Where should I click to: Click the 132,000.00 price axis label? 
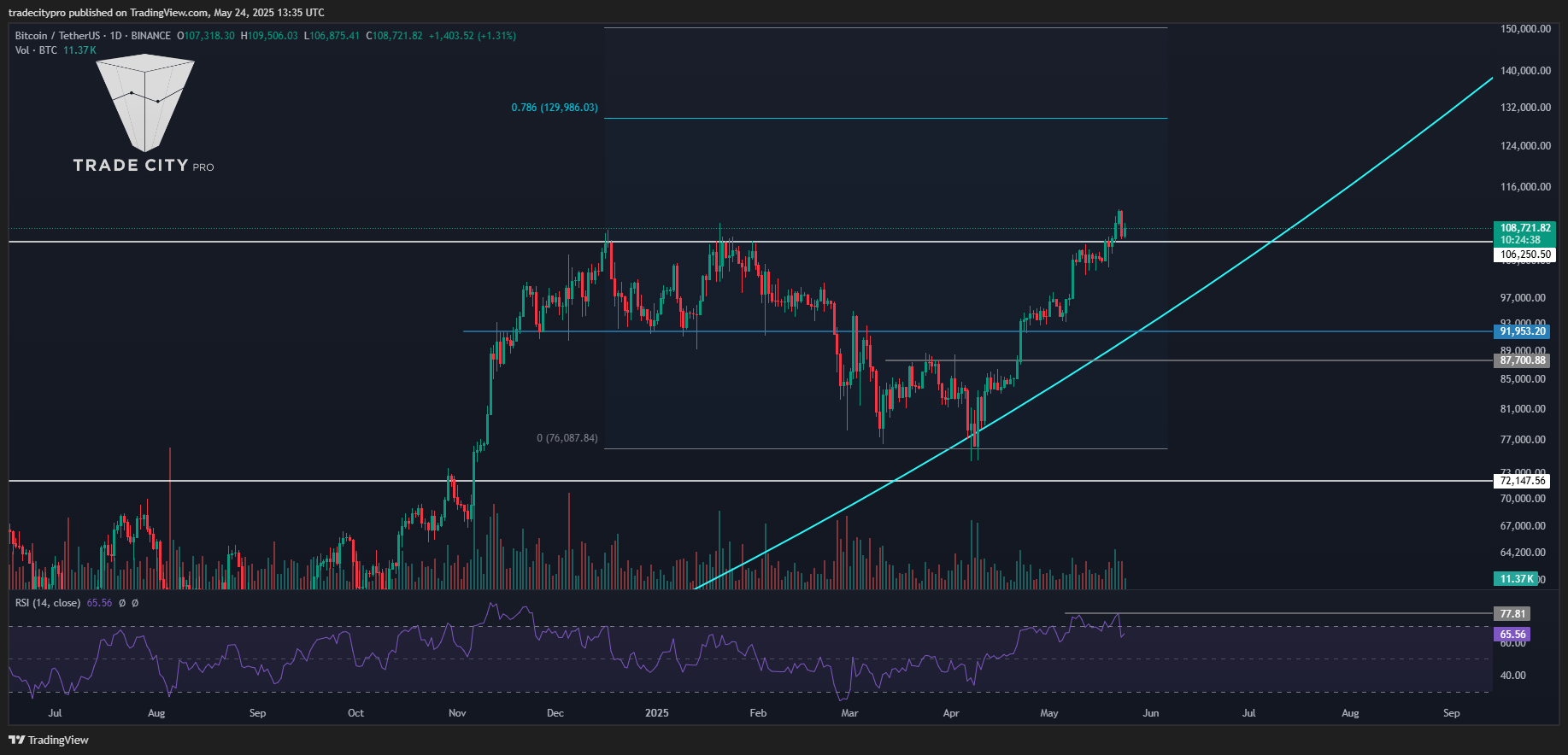pos(1525,108)
